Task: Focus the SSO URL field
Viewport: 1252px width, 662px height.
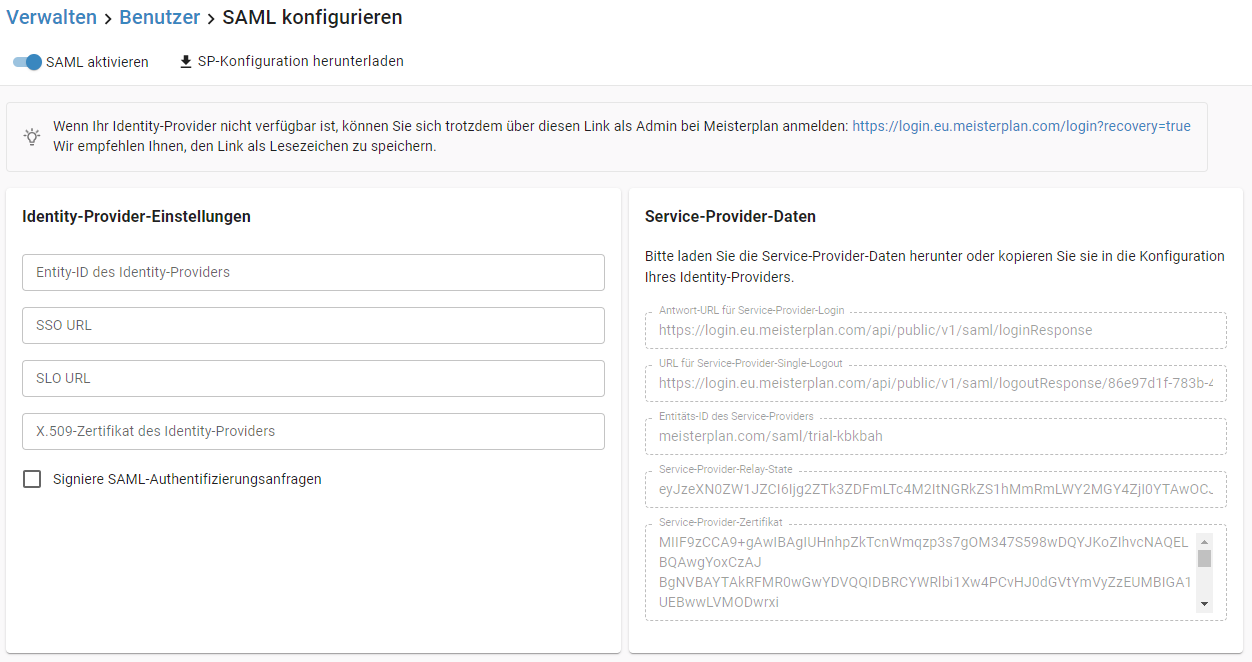Action: pyautogui.click(x=313, y=325)
